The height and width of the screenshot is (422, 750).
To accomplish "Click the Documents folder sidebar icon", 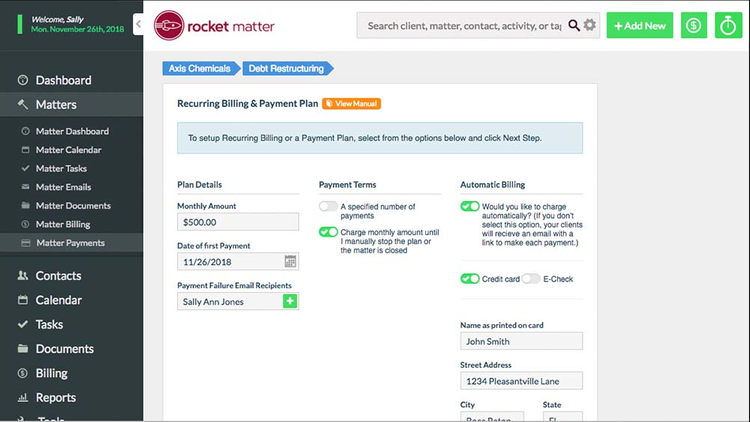I will [22, 348].
